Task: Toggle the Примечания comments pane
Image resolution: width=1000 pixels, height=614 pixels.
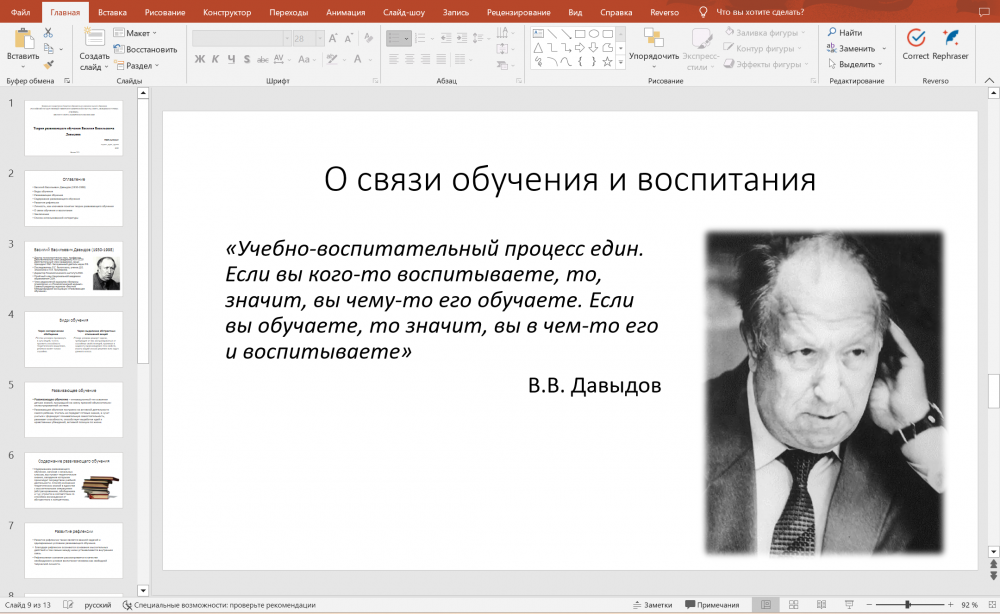Action: click(712, 605)
